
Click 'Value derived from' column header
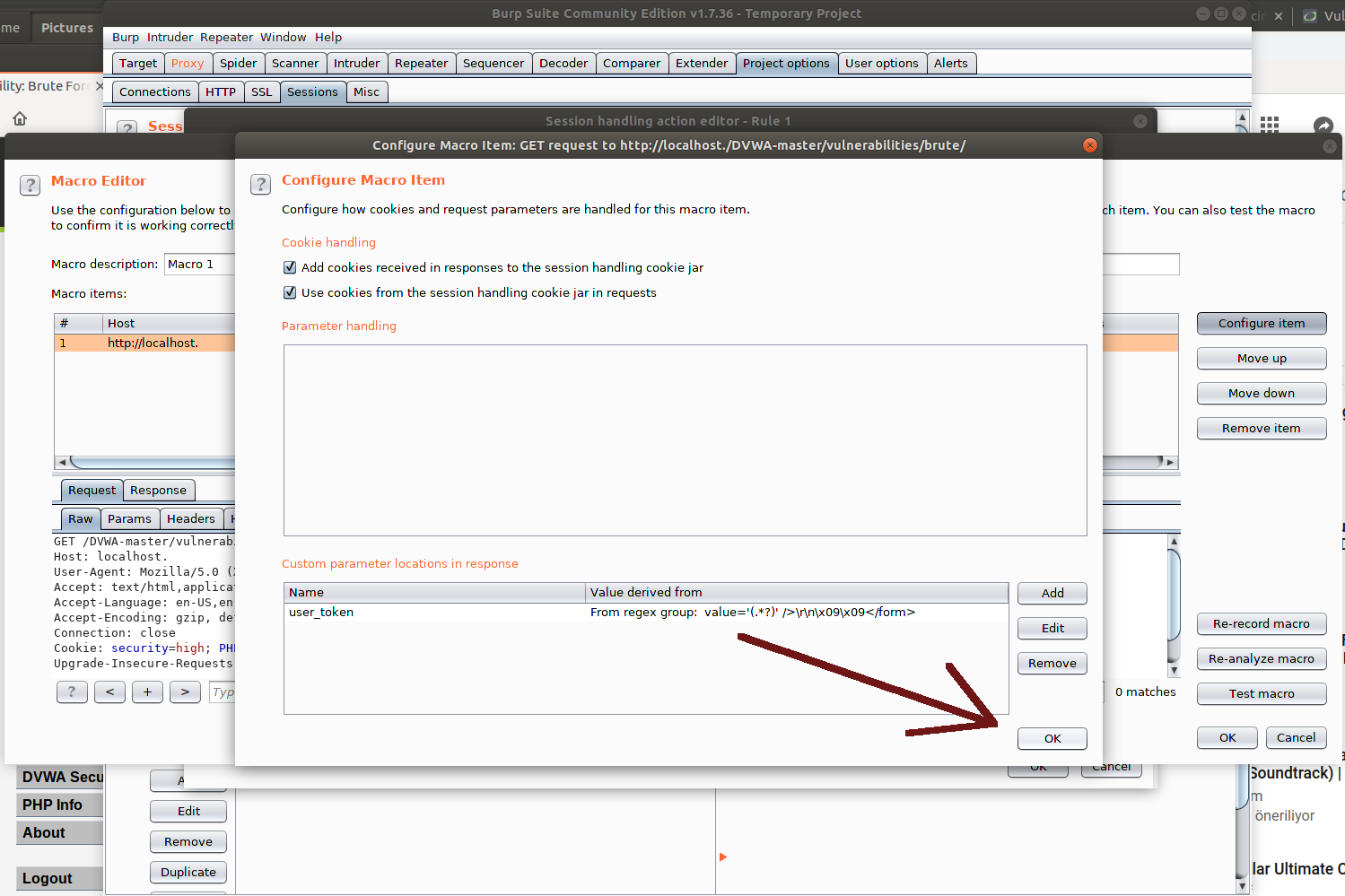pos(797,592)
